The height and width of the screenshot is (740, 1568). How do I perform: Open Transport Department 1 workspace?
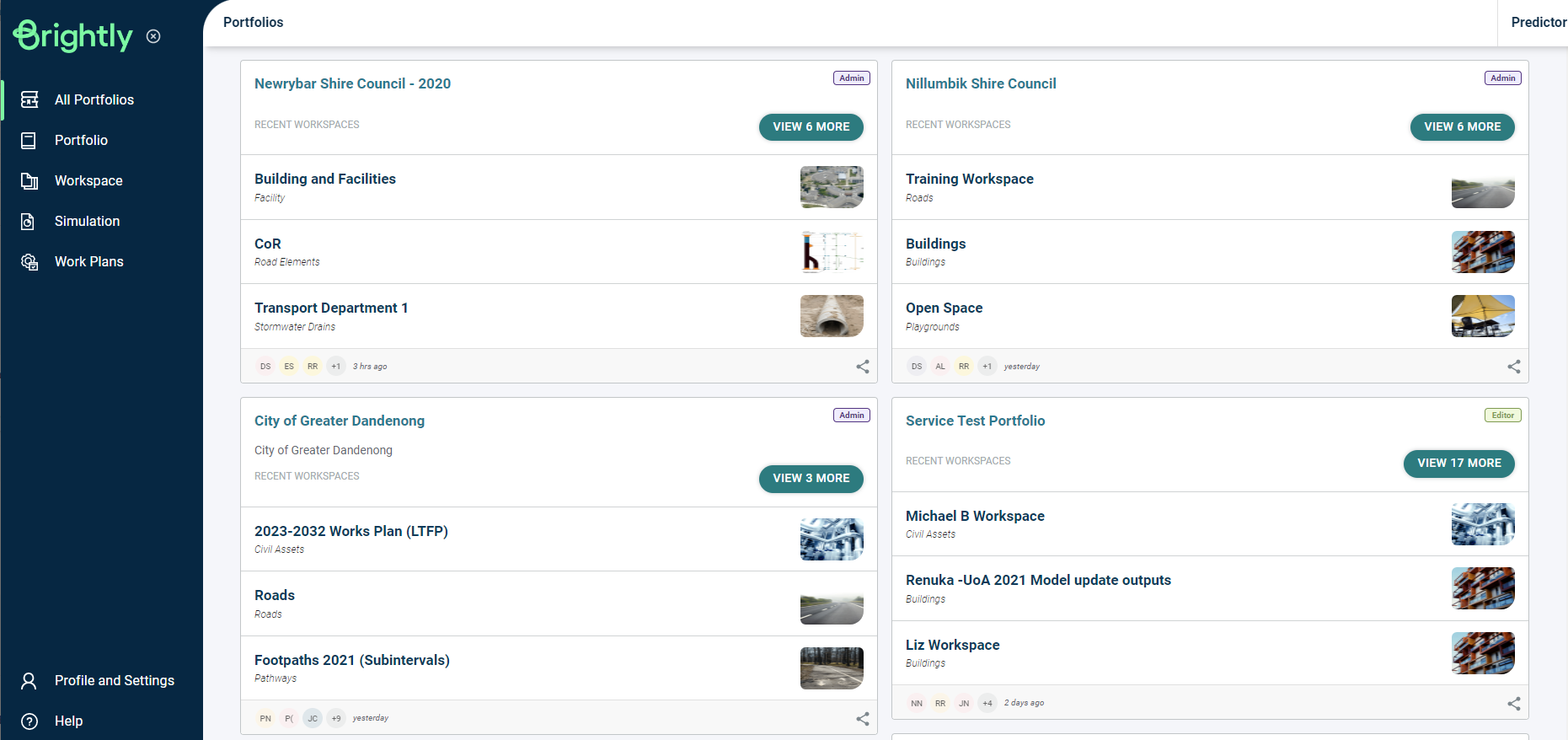pyautogui.click(x=559, y=316)
